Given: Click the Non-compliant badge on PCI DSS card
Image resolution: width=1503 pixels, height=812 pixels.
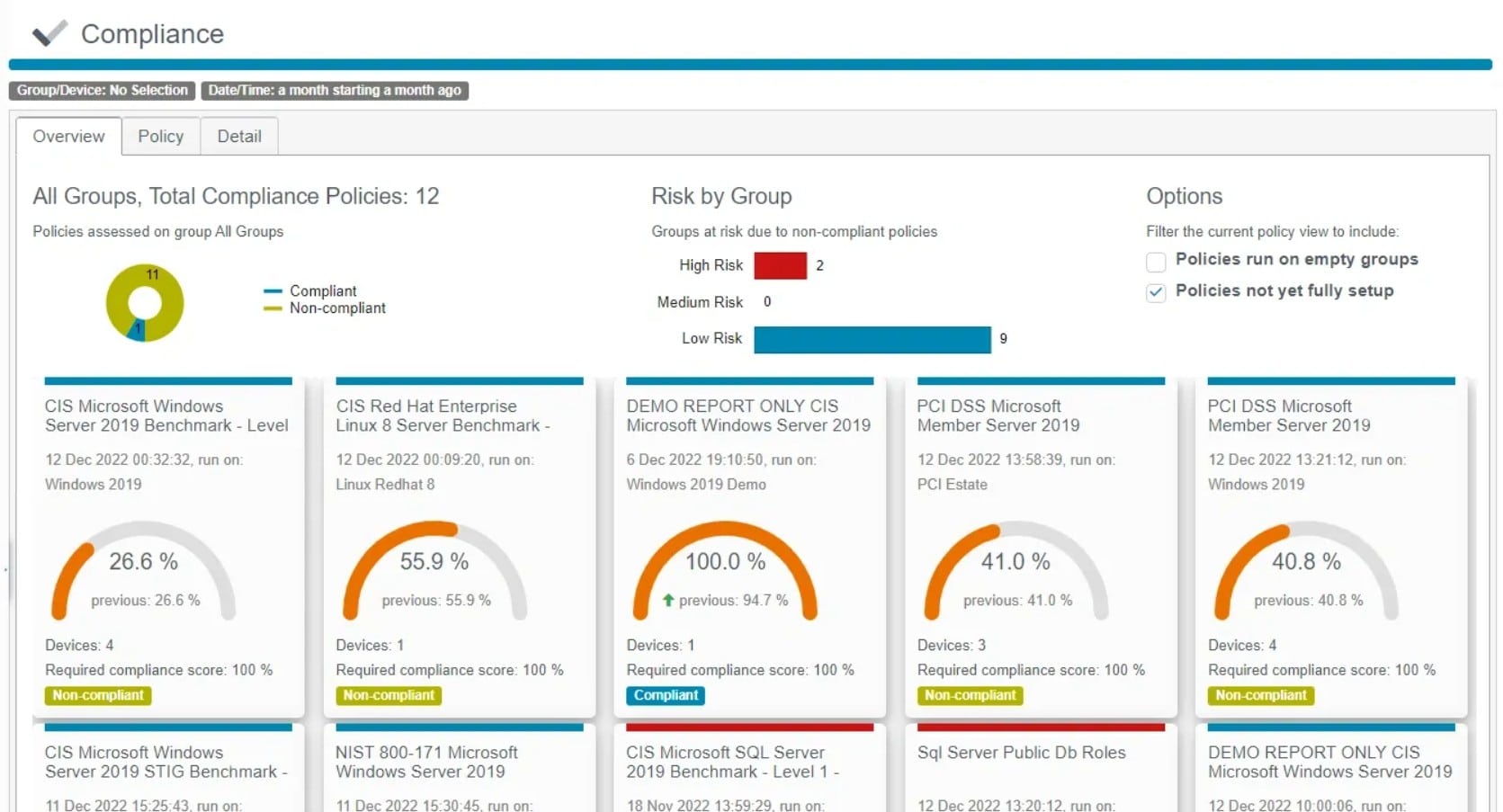Looking at the screenshot, I should pyautogui.click(x=970, y=695).
